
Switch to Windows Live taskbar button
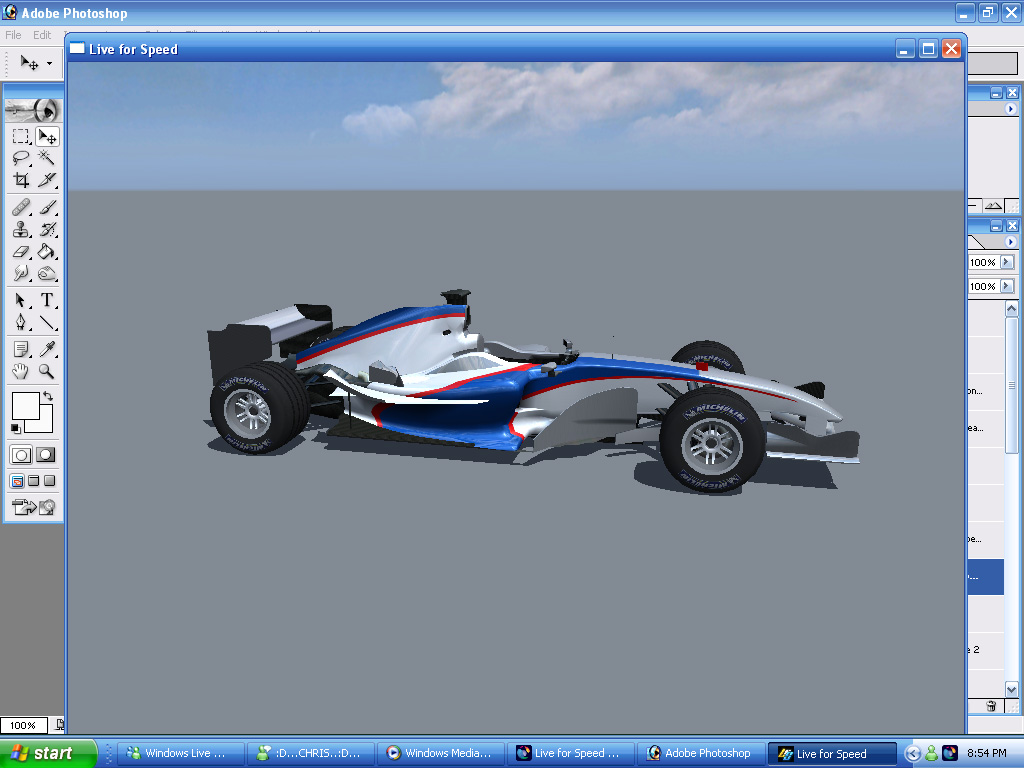[181, 753]
